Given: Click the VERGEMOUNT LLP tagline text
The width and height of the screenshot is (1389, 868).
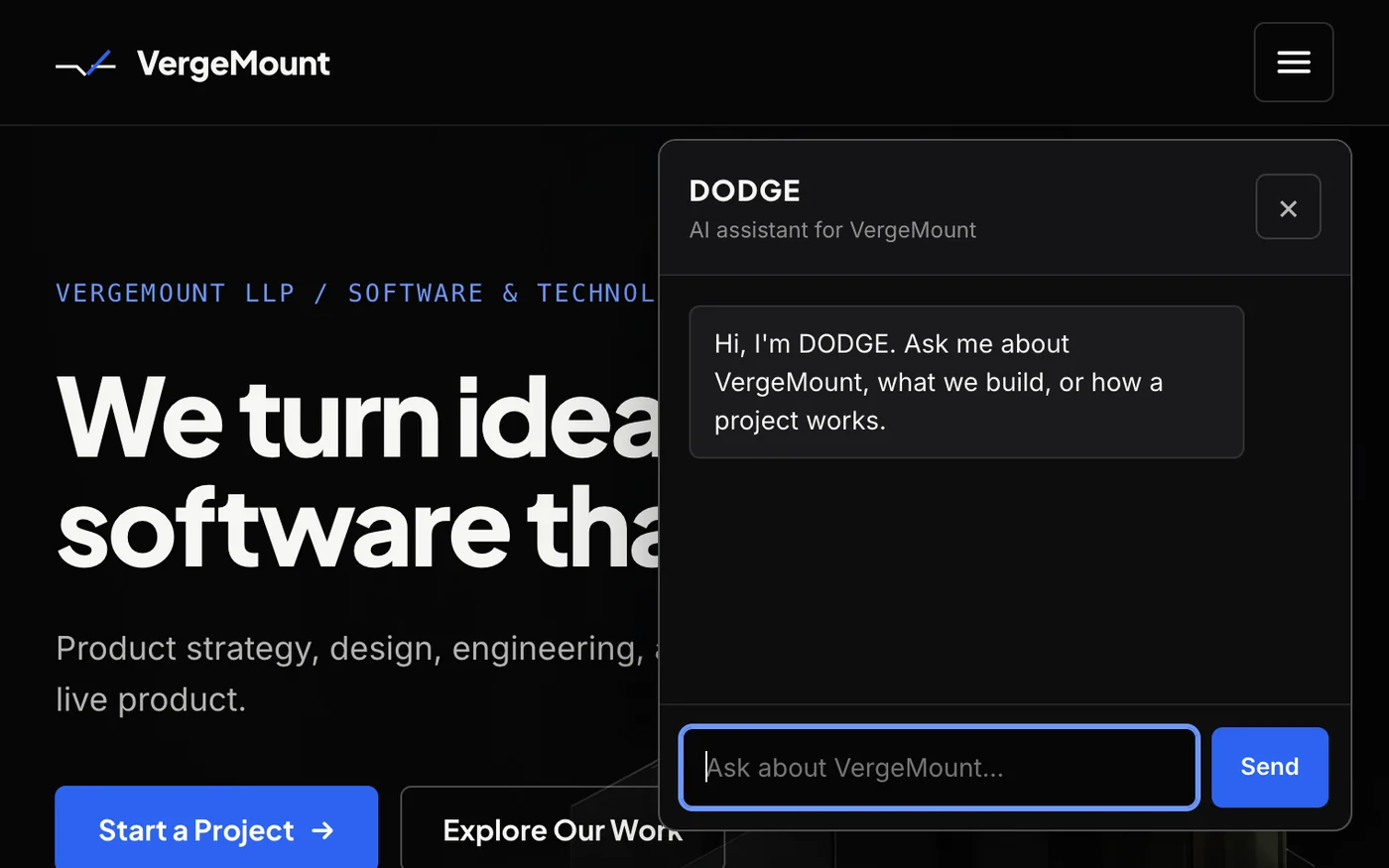Looking at the screenshot, I should tap(356, 293).
